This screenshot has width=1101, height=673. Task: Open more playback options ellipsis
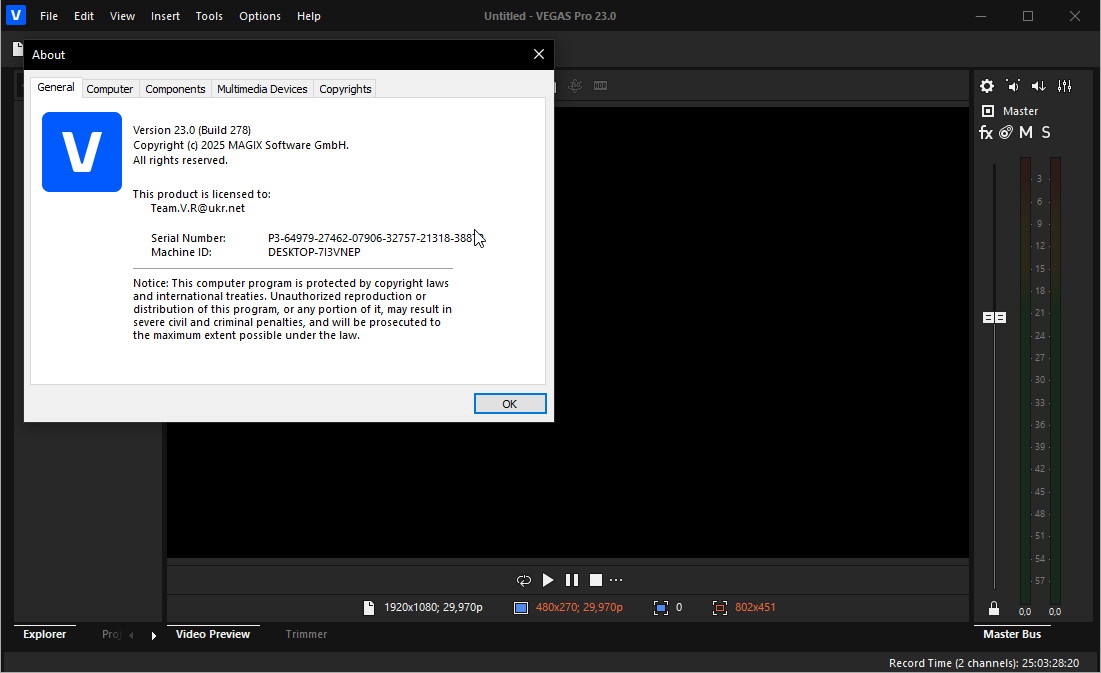coord(616,580)
